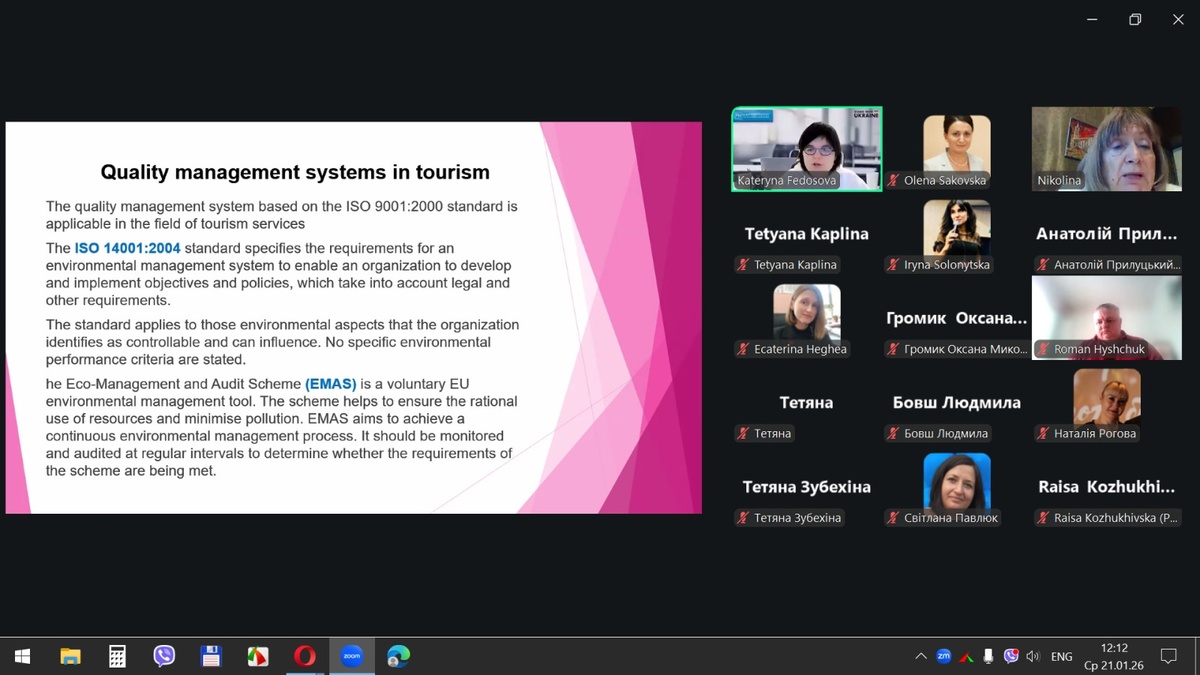Select Kateryna Fedosova's video thumbnail

pos(806,148)
